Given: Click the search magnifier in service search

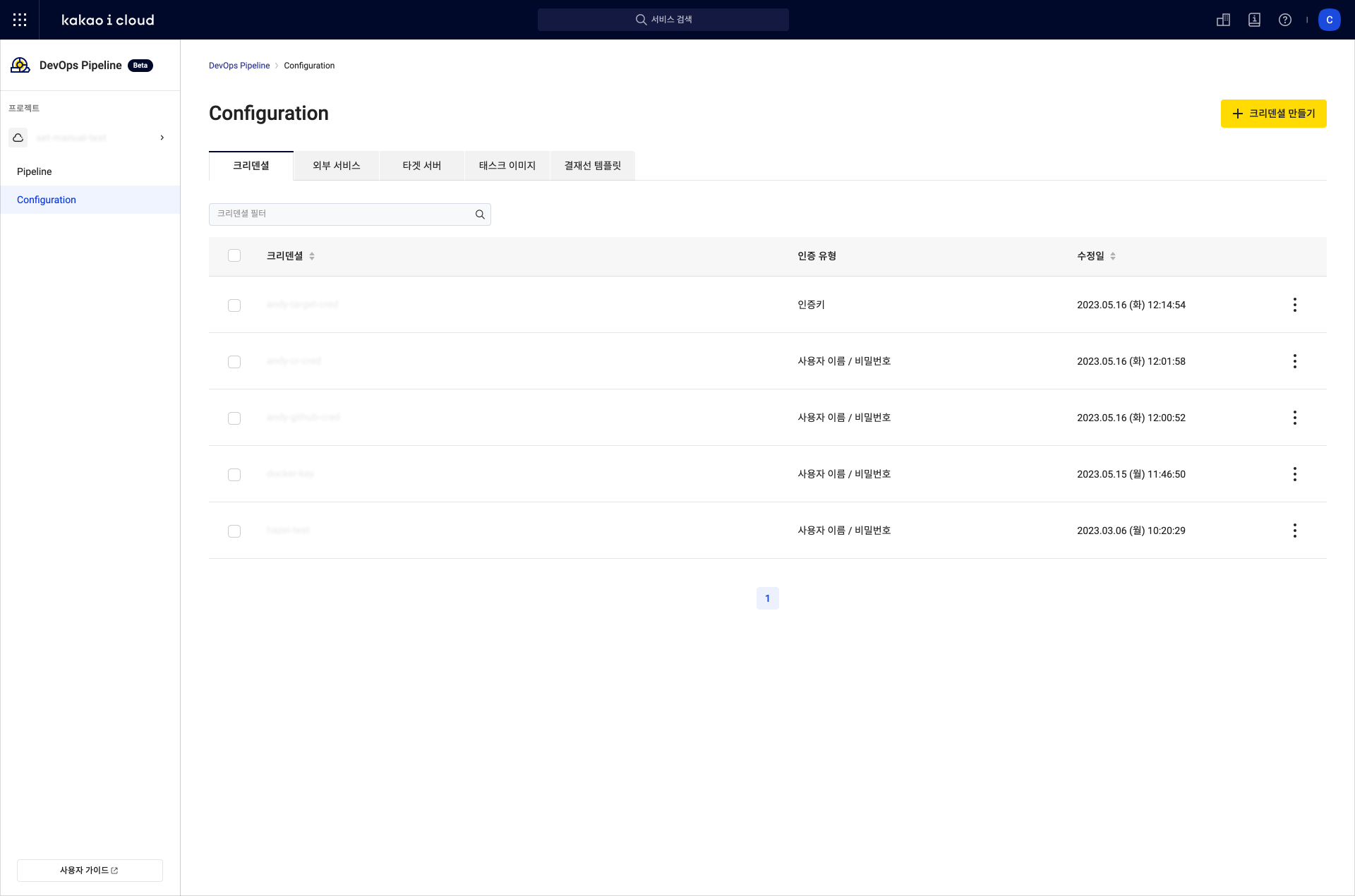Looking at the screenshot, I should (641, 20).
